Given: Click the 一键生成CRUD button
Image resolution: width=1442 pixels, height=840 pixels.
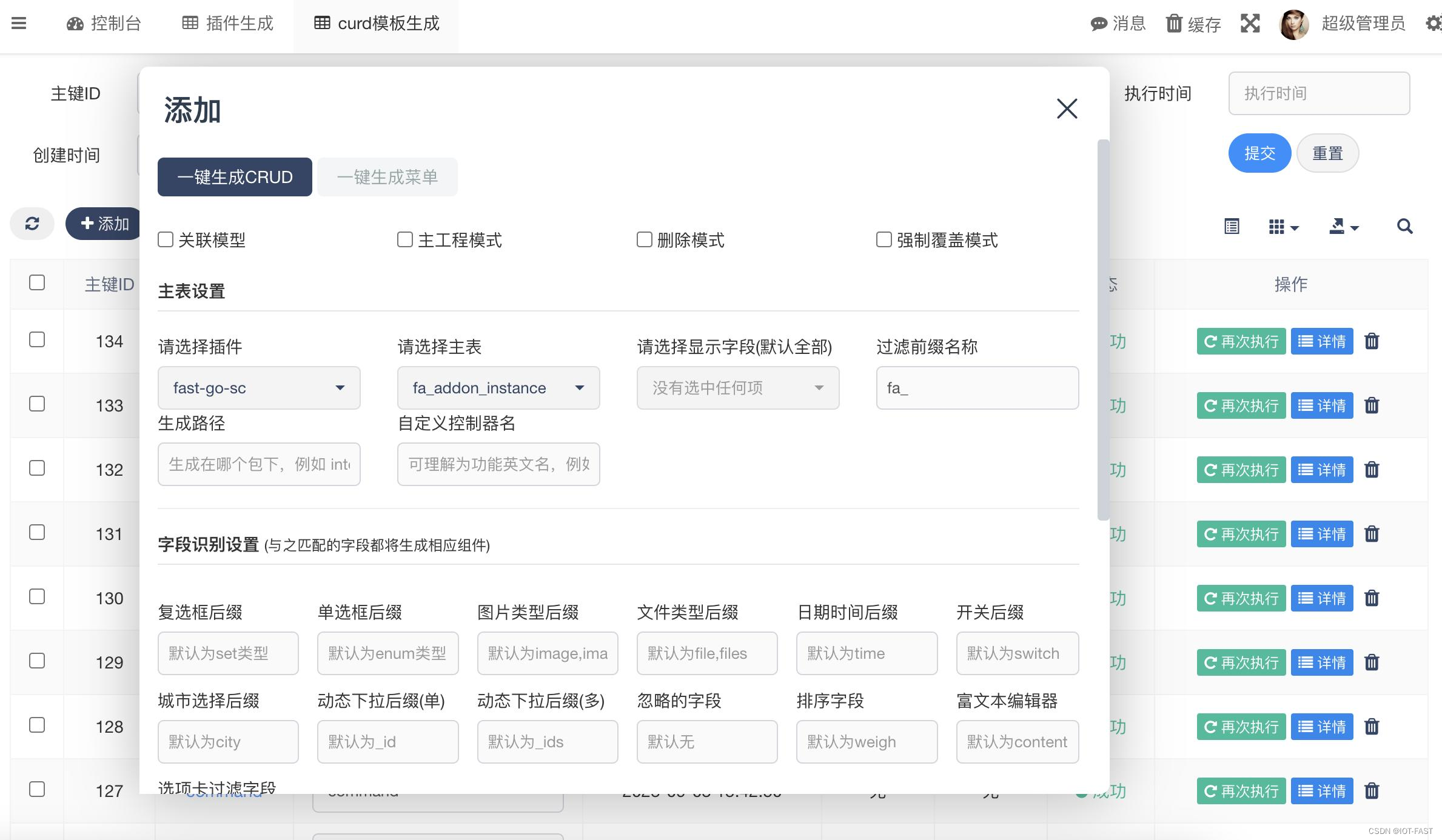Looking at the screenshot, I should (234, 176).
